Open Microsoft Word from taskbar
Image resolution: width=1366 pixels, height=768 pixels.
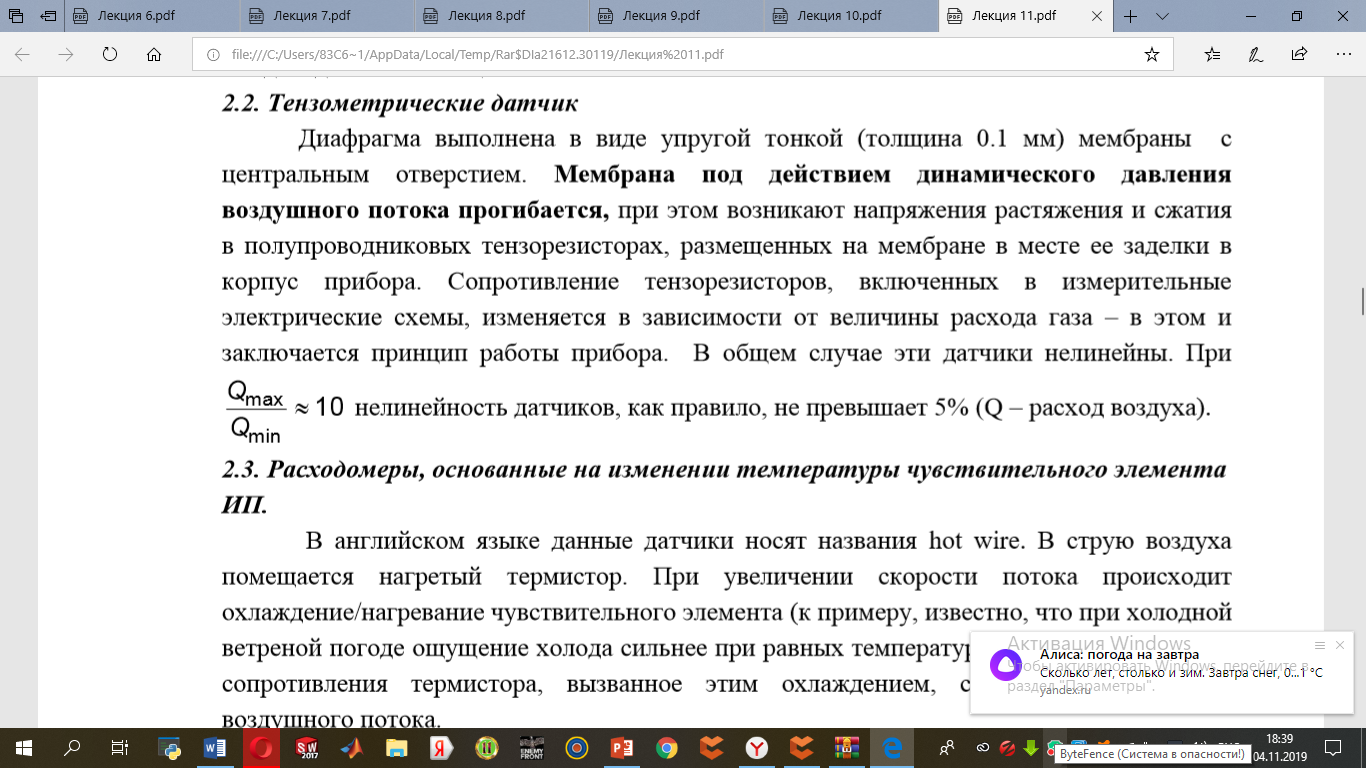pos(215,747)
